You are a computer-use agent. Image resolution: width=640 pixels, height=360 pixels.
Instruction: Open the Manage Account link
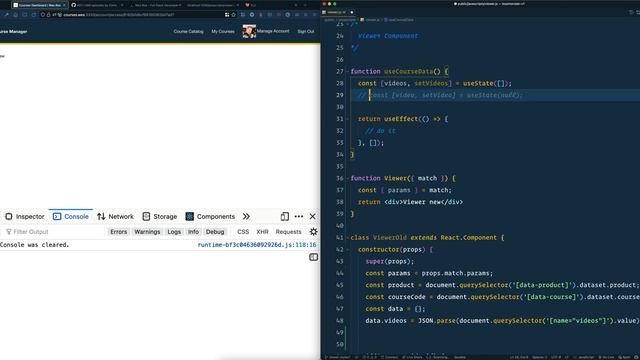point(273,31)
